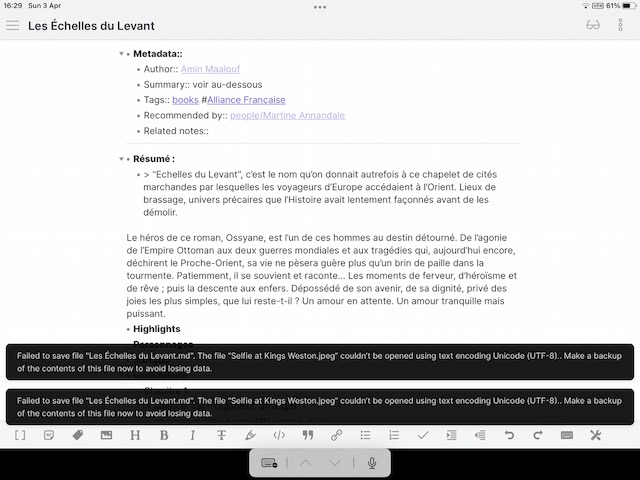Open the Alliance Française tag
This screenshot has height=480, width=640.
[x=246, y=100]
